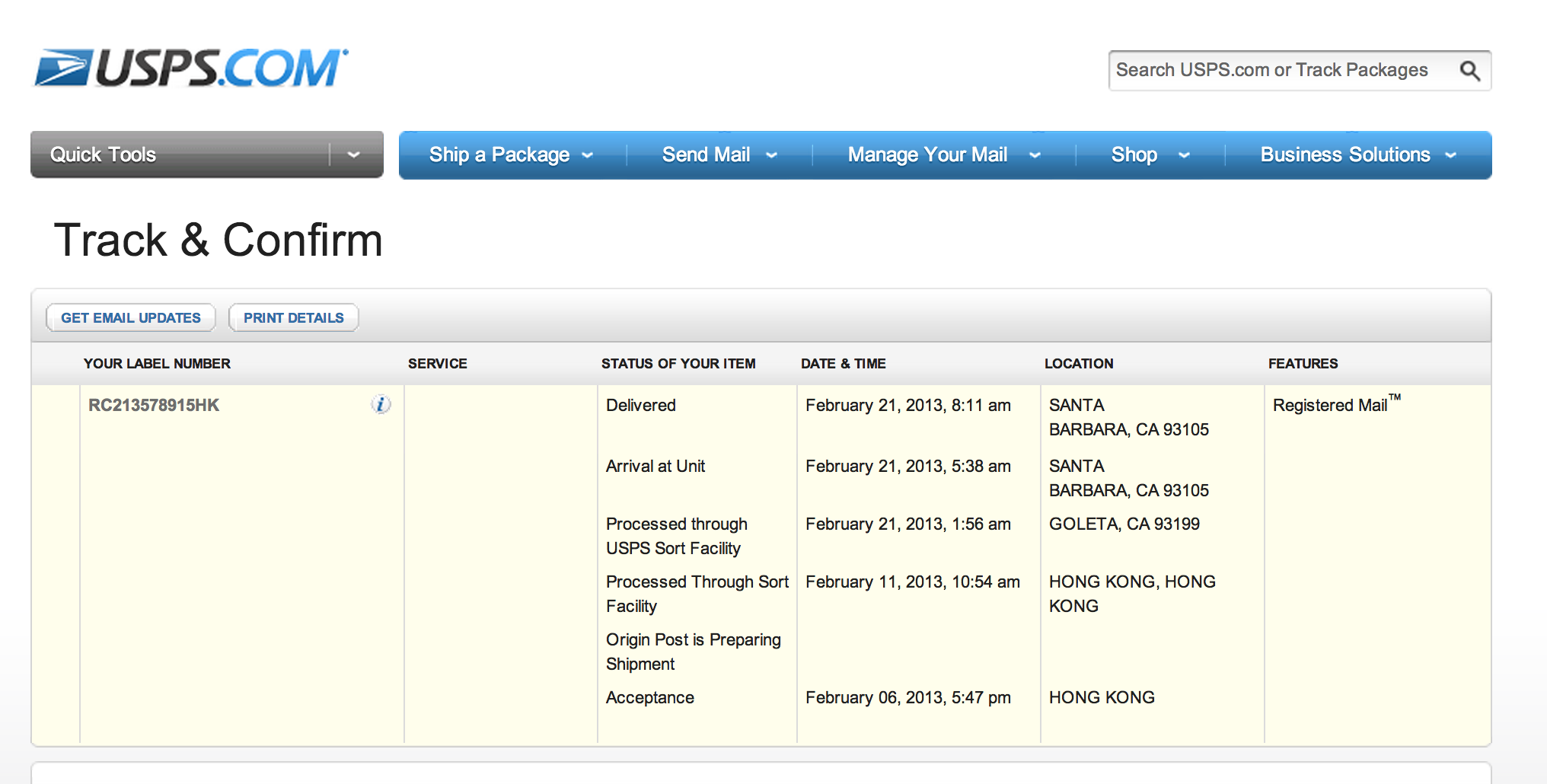Click Origin Post is Preparing Shipment status
This screenshot has height=784, width=1547.
point(694,652)
